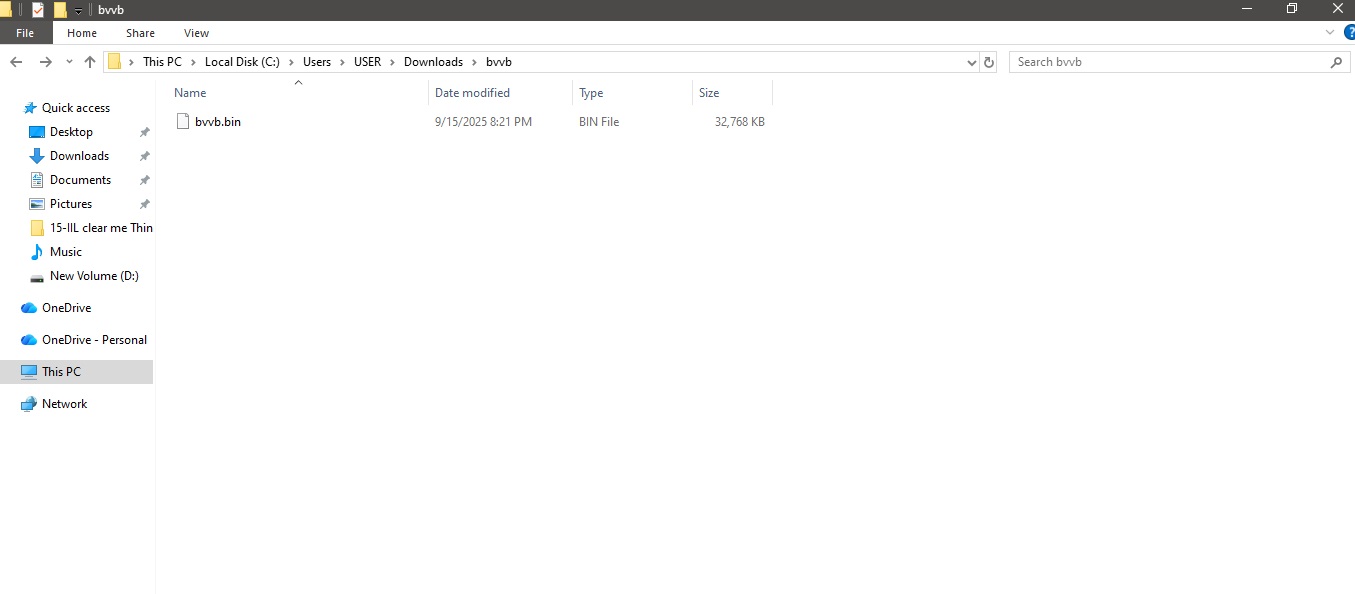Open the recent locations dropdown arrow

pos(68,61)
